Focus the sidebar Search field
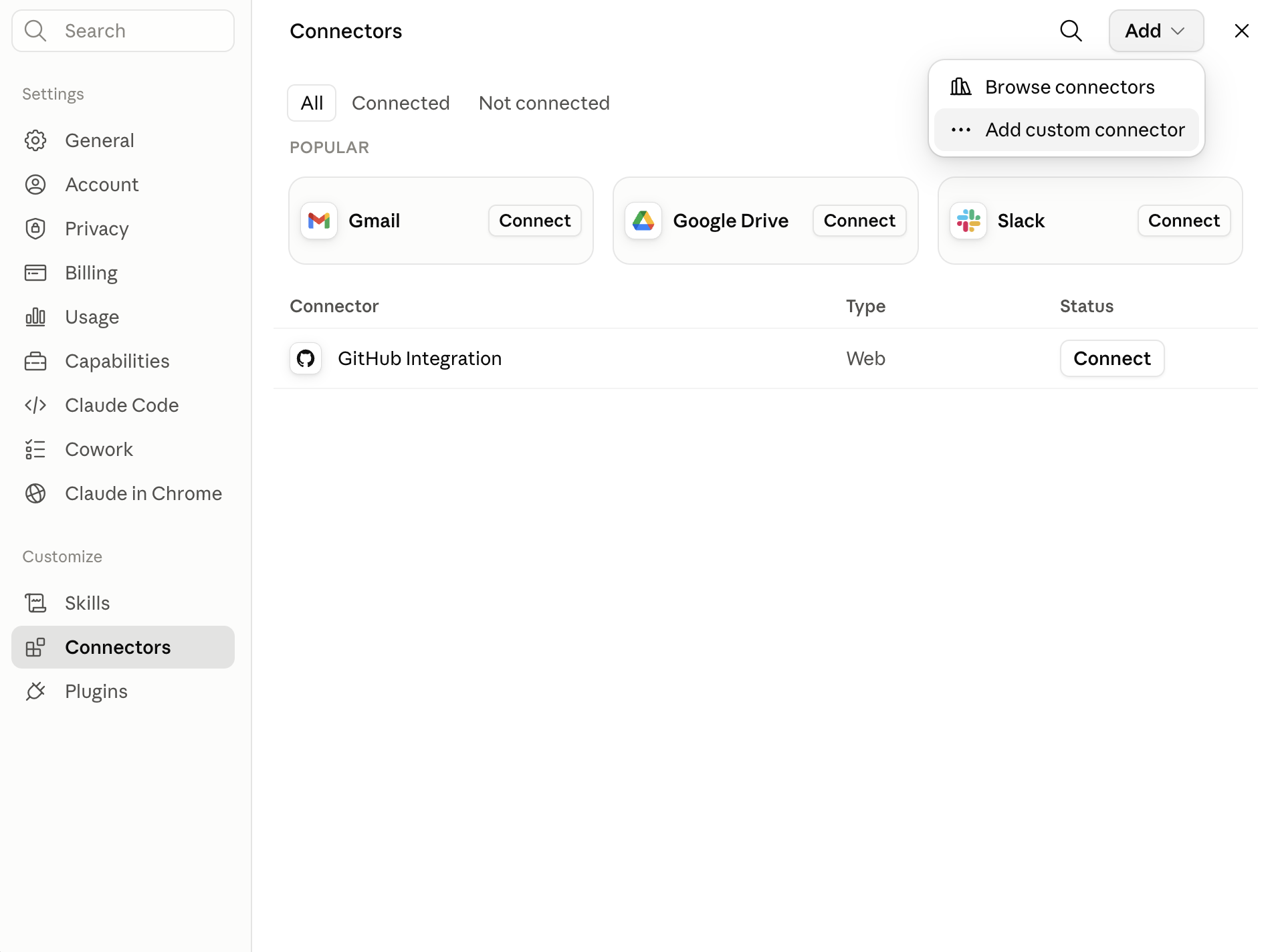 pos(123,31)
